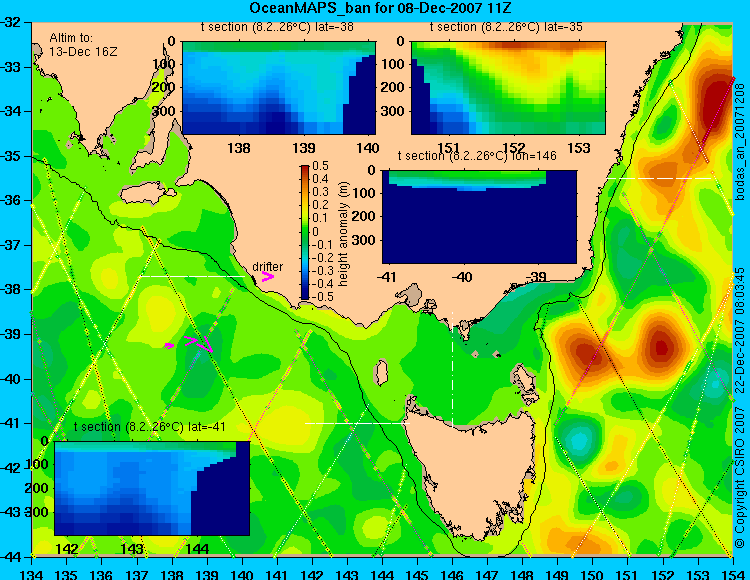
Task: Click main map longitude axis label 154
Action: click(x=733, y=574)
